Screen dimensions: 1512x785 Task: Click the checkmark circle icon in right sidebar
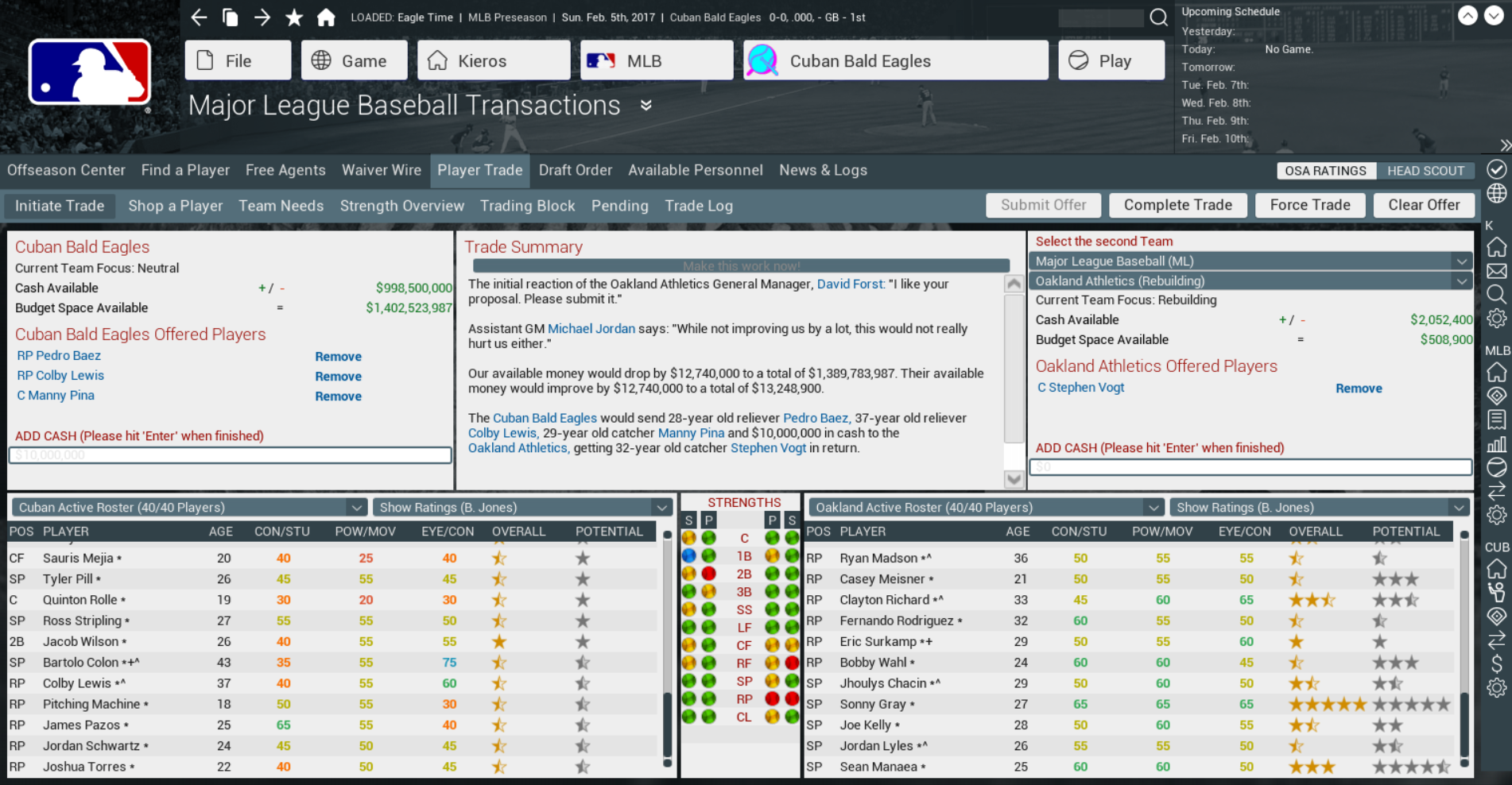[1497, 169]
